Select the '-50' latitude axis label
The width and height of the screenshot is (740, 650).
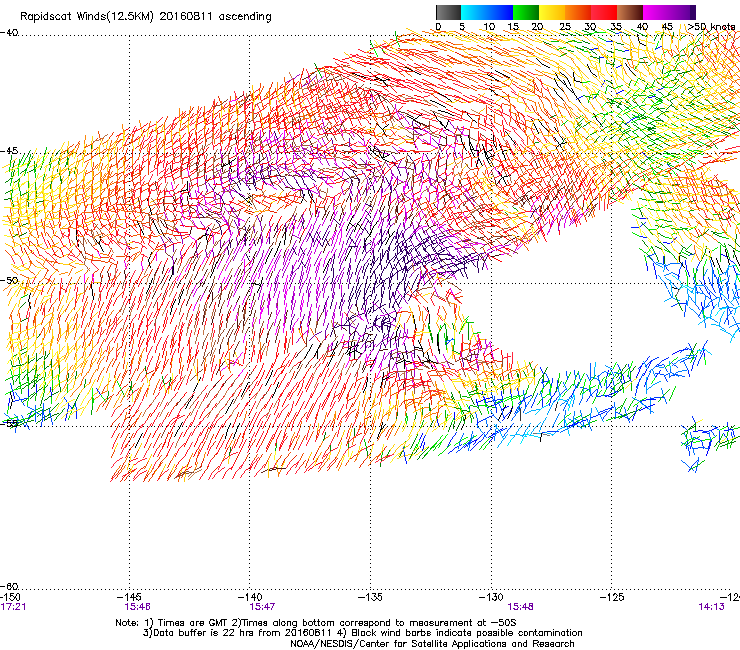[9, 280]
